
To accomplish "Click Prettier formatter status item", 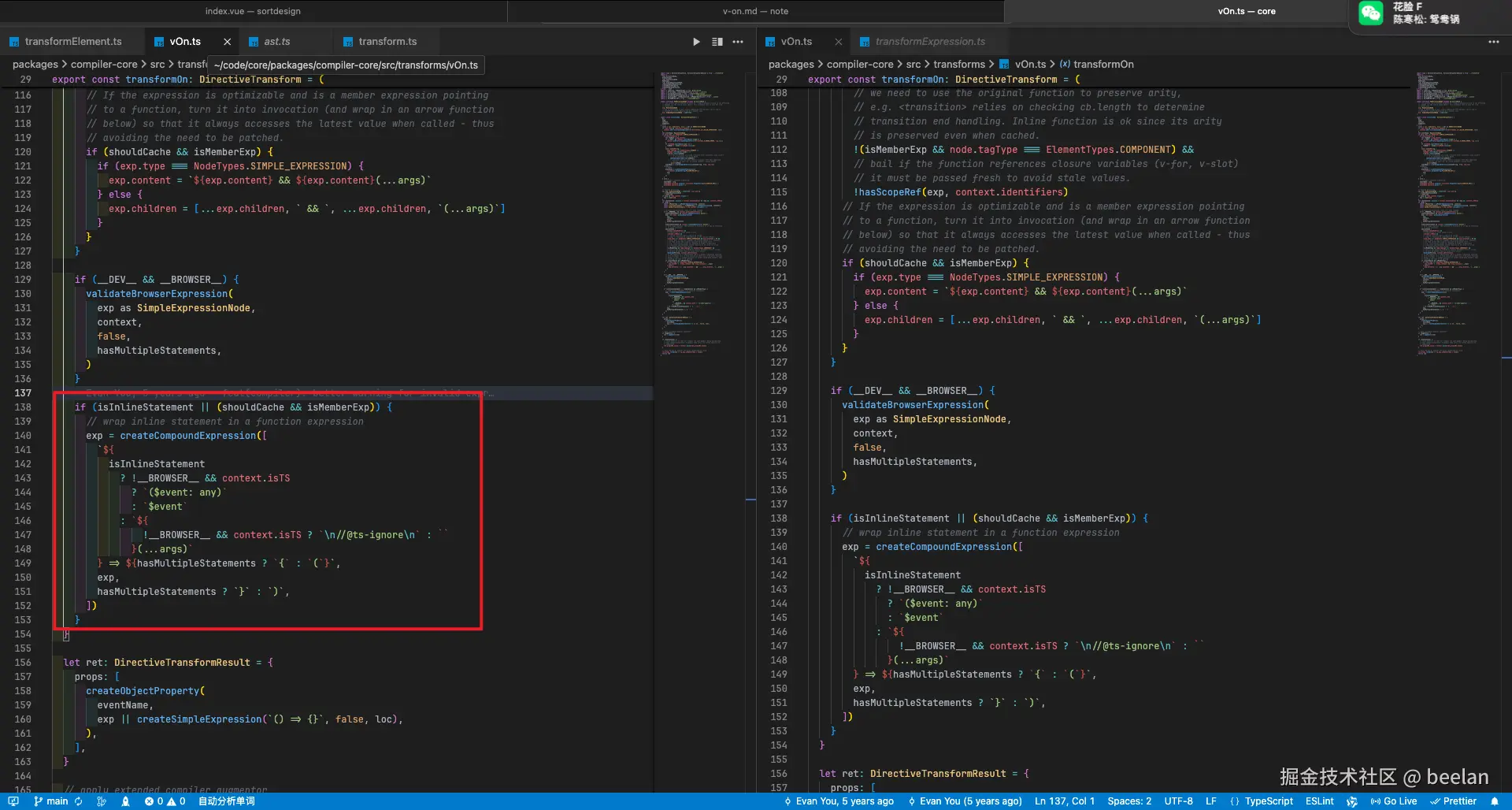I will (1453, 801).
